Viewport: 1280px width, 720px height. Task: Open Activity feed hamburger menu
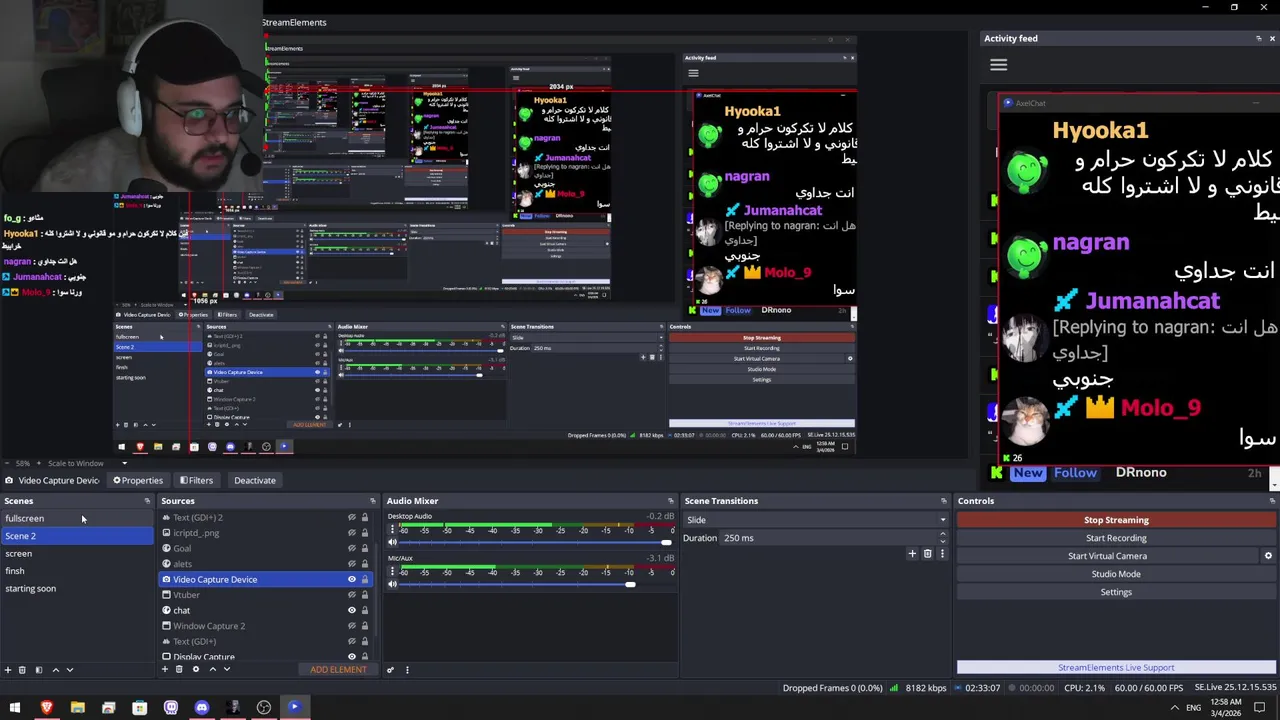pos(998,65)
